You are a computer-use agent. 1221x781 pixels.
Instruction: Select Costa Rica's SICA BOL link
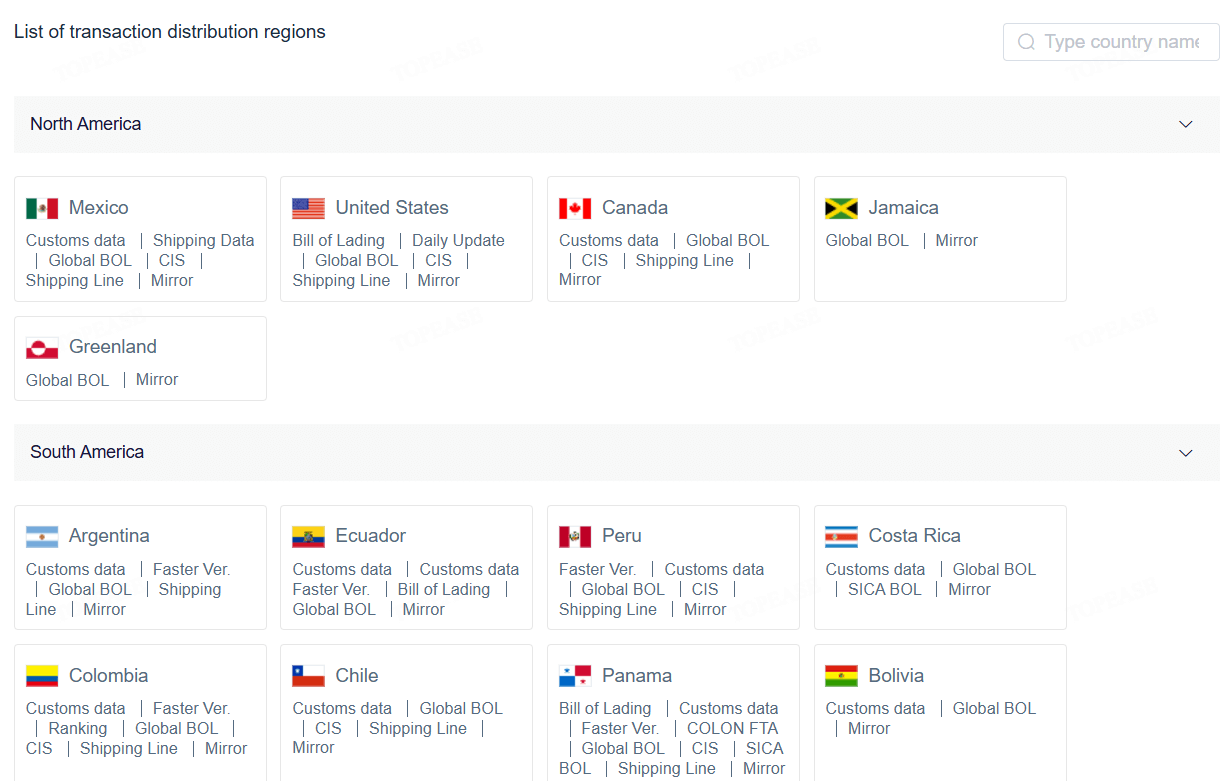[884, 589]
